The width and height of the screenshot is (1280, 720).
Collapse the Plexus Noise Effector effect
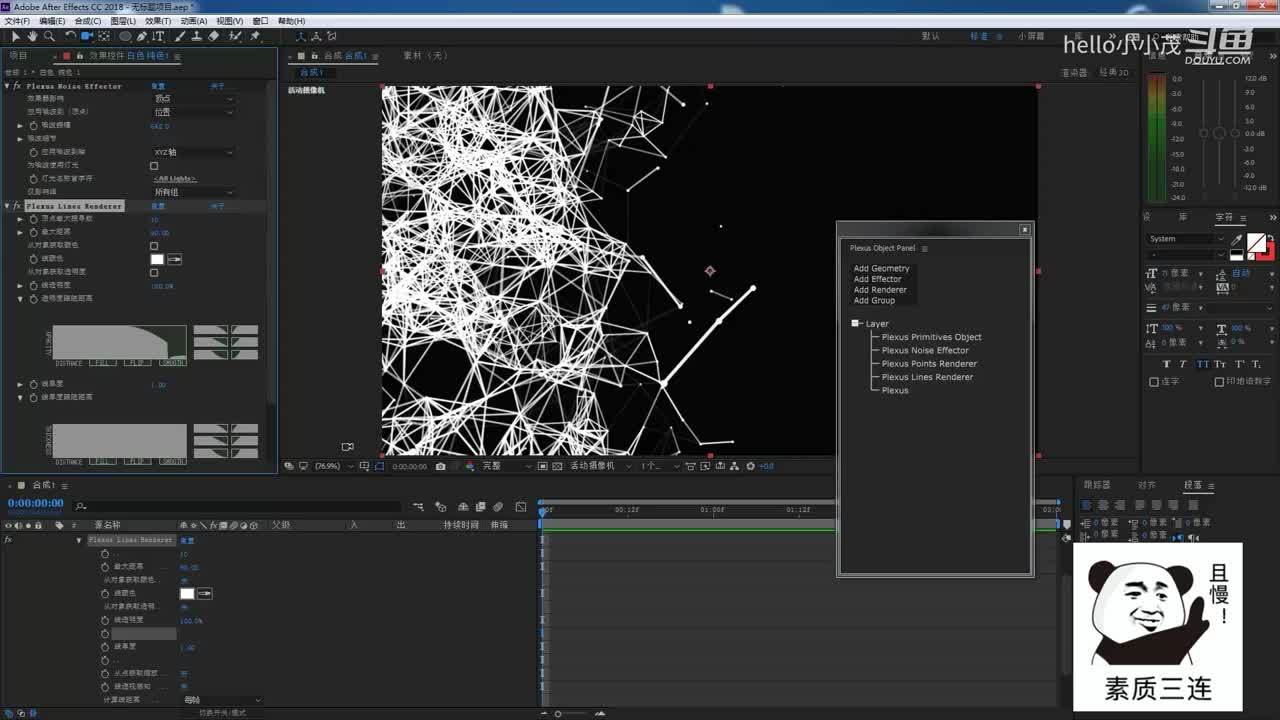click(8, 86)
